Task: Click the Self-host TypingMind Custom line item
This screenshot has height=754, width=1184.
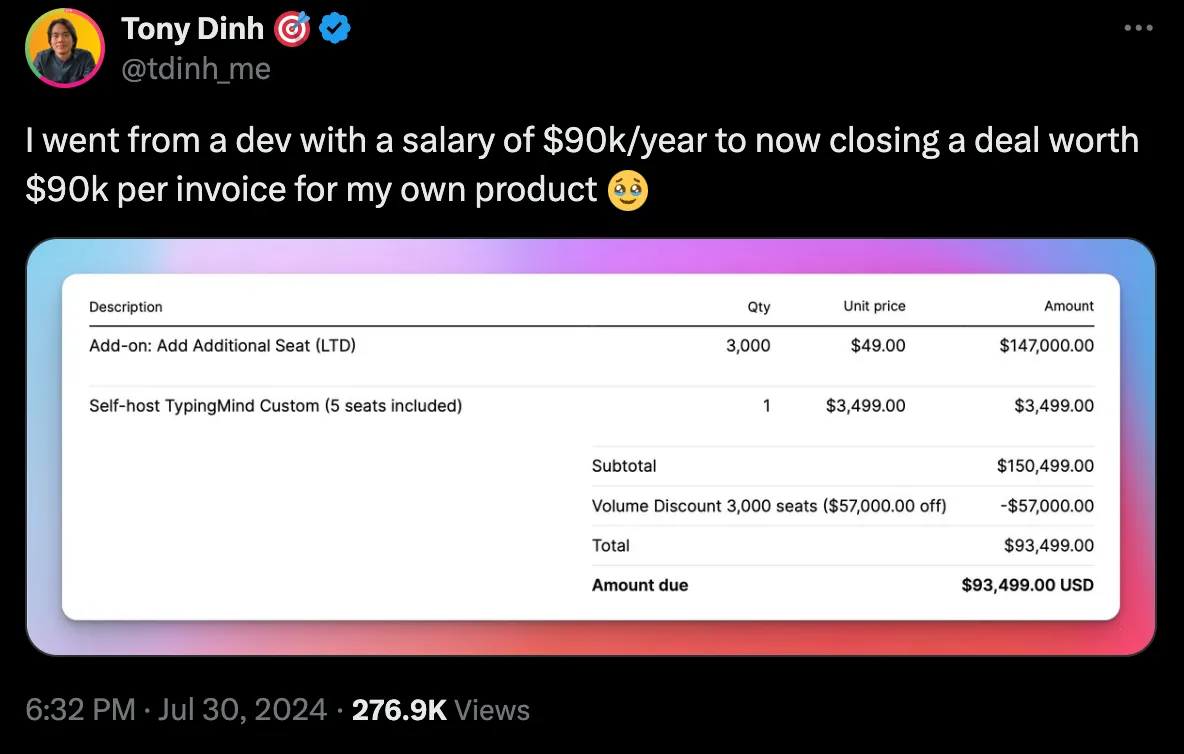Action: click(x=275, y=406)
